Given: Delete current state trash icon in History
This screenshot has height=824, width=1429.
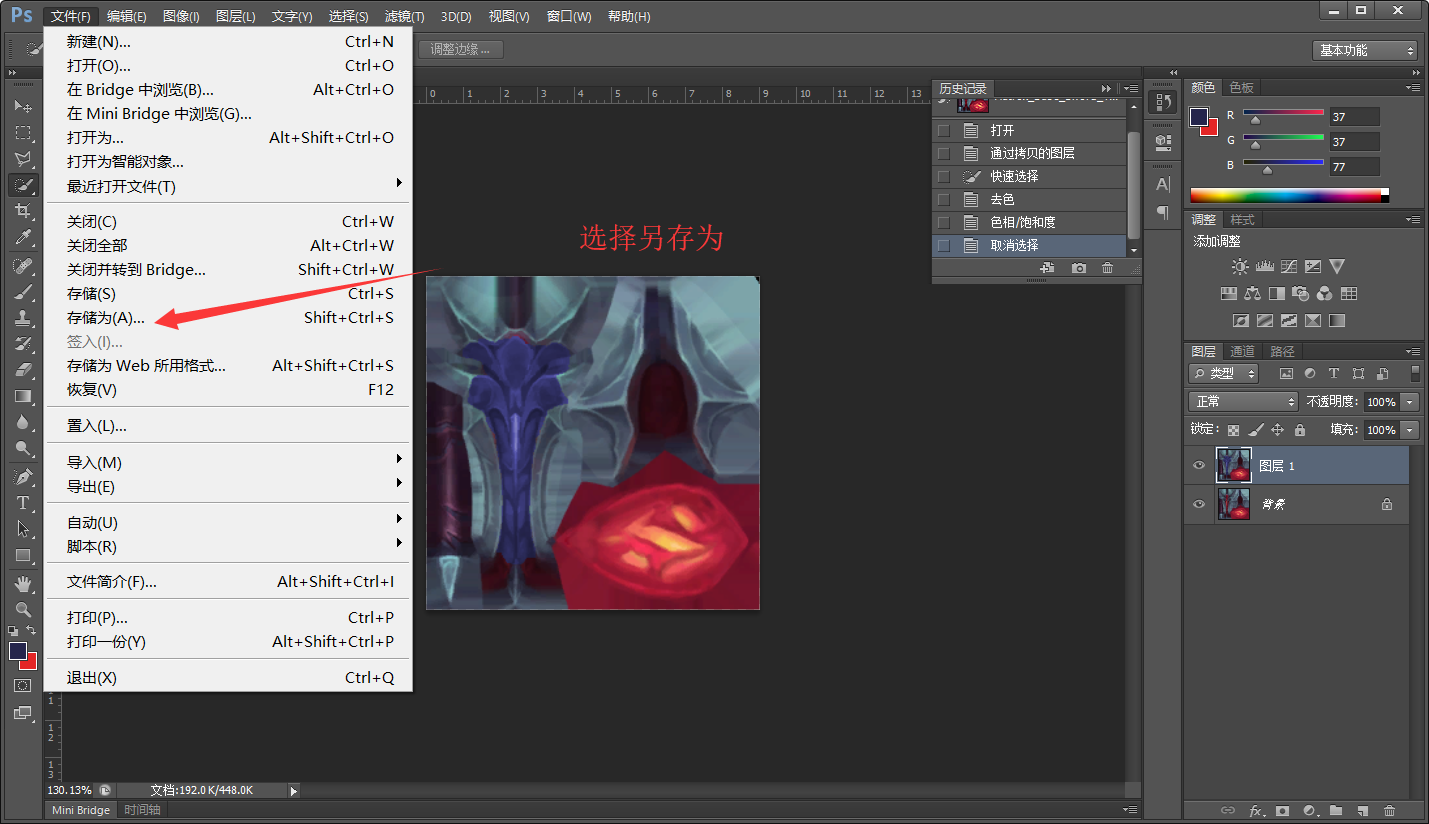Looking at the screenshot, I should 1107,268.
